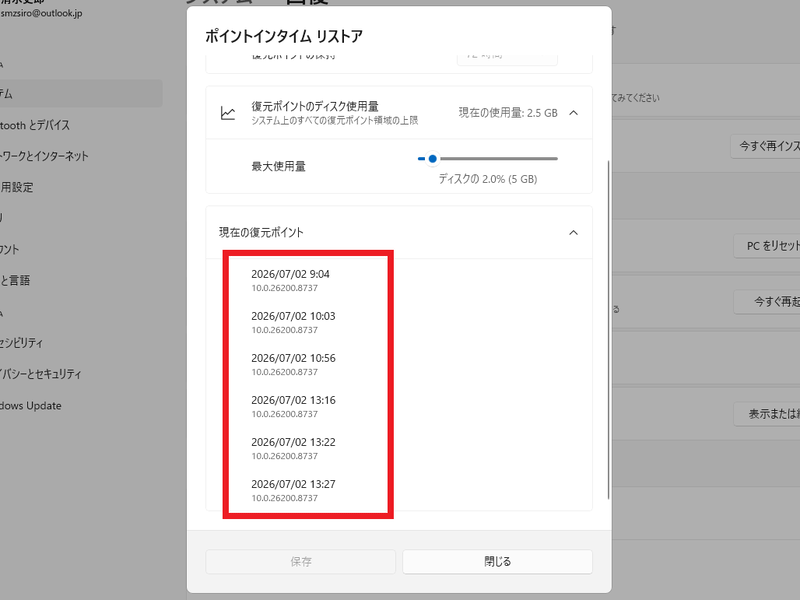Image resolution: width=800 pixels, height=600 pixels.
Task: Select restore point 2026/07/02 13:22
Action: [x=293, y=448]
